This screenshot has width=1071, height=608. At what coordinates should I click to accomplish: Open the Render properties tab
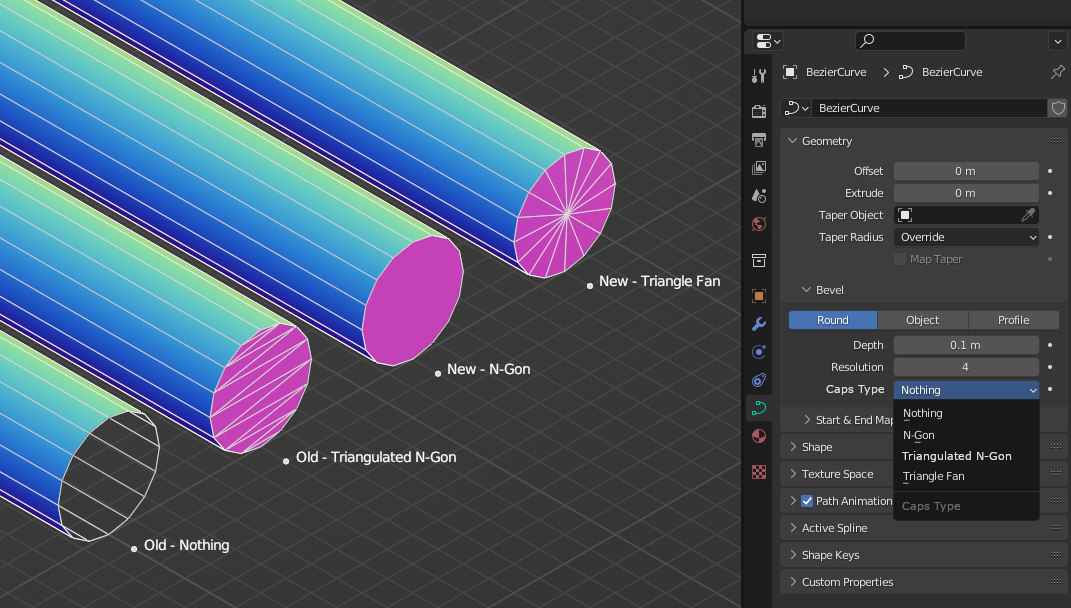point(758,111)
